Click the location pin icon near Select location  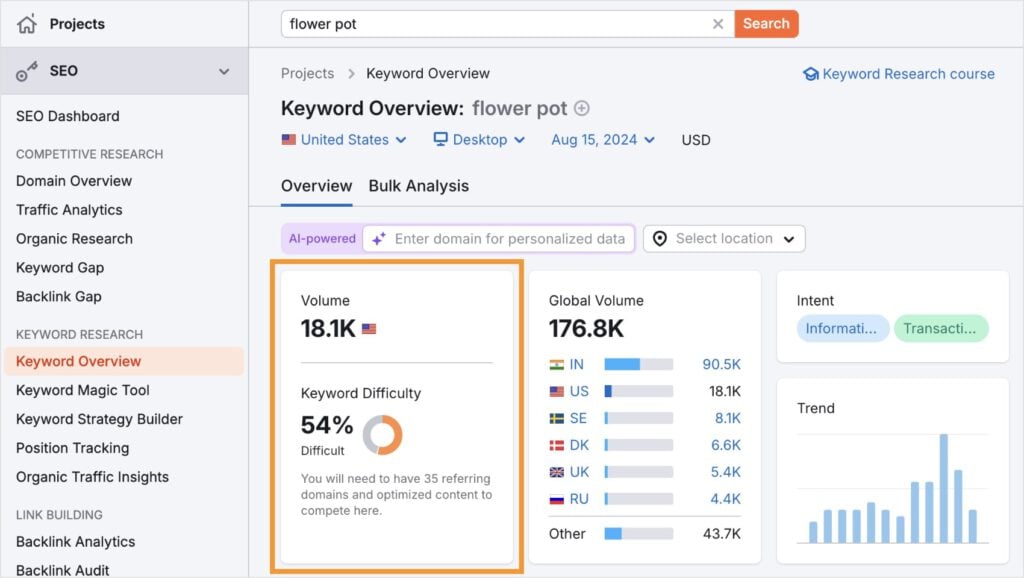(x=662, y=238)
